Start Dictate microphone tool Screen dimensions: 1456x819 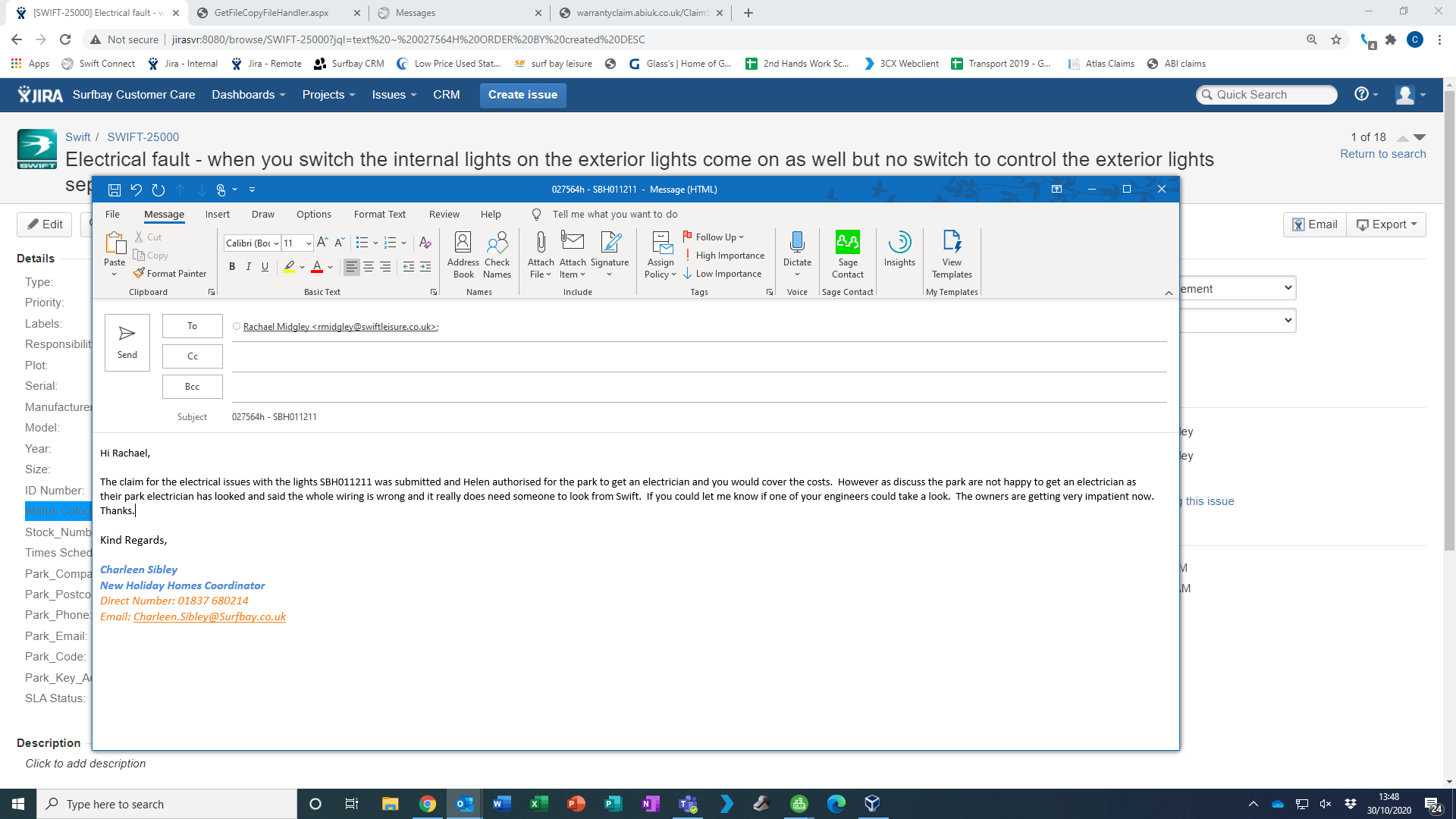797,243
